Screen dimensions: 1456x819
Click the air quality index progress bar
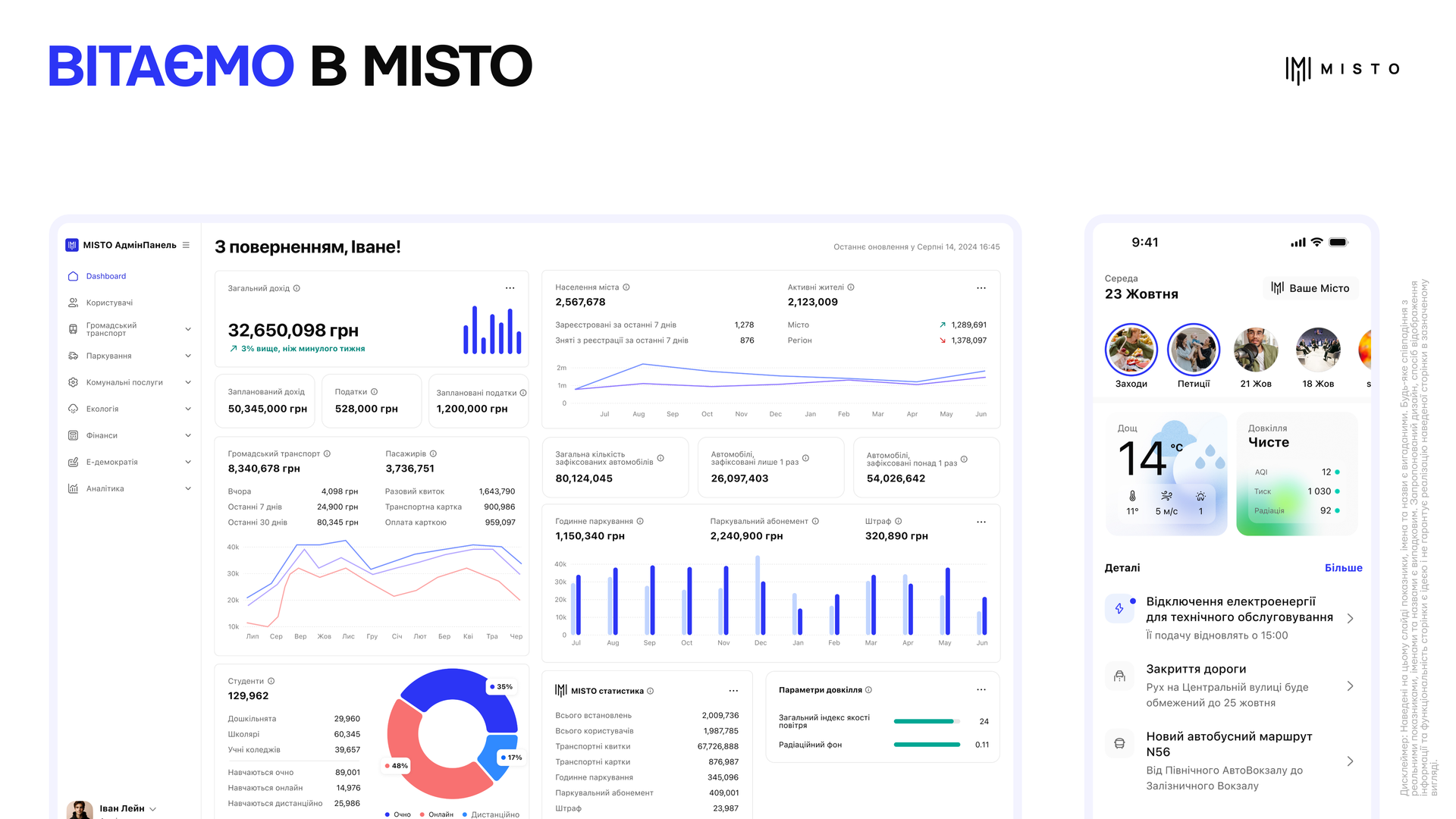[x=927, y=721]
